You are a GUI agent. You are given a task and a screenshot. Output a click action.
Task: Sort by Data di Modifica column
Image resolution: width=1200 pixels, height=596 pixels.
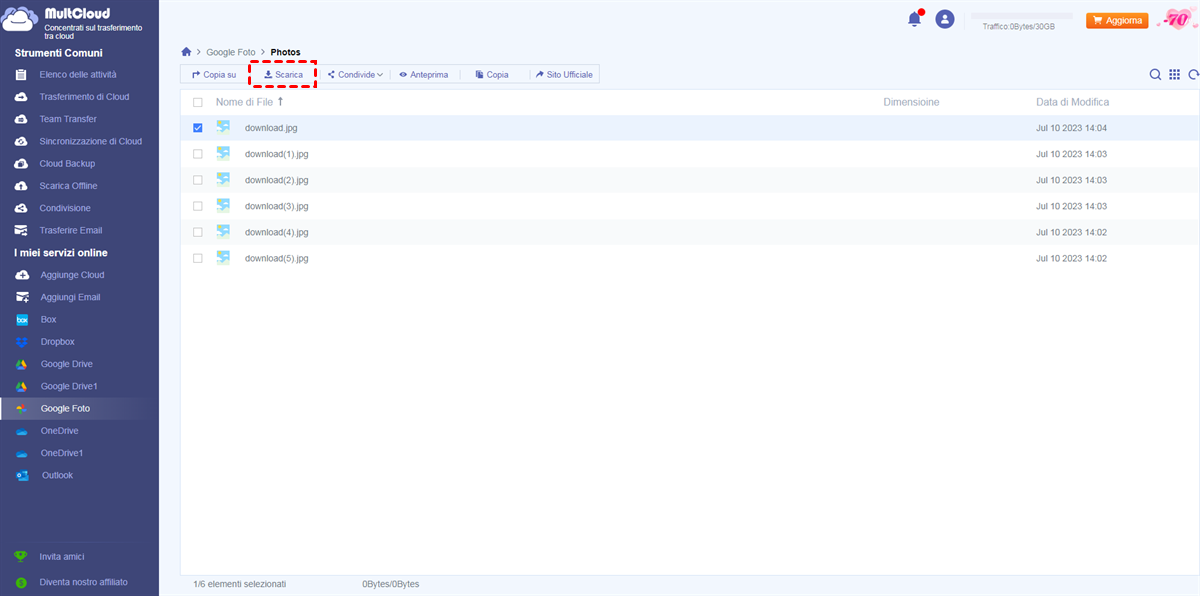click(x=1072, y=102)
